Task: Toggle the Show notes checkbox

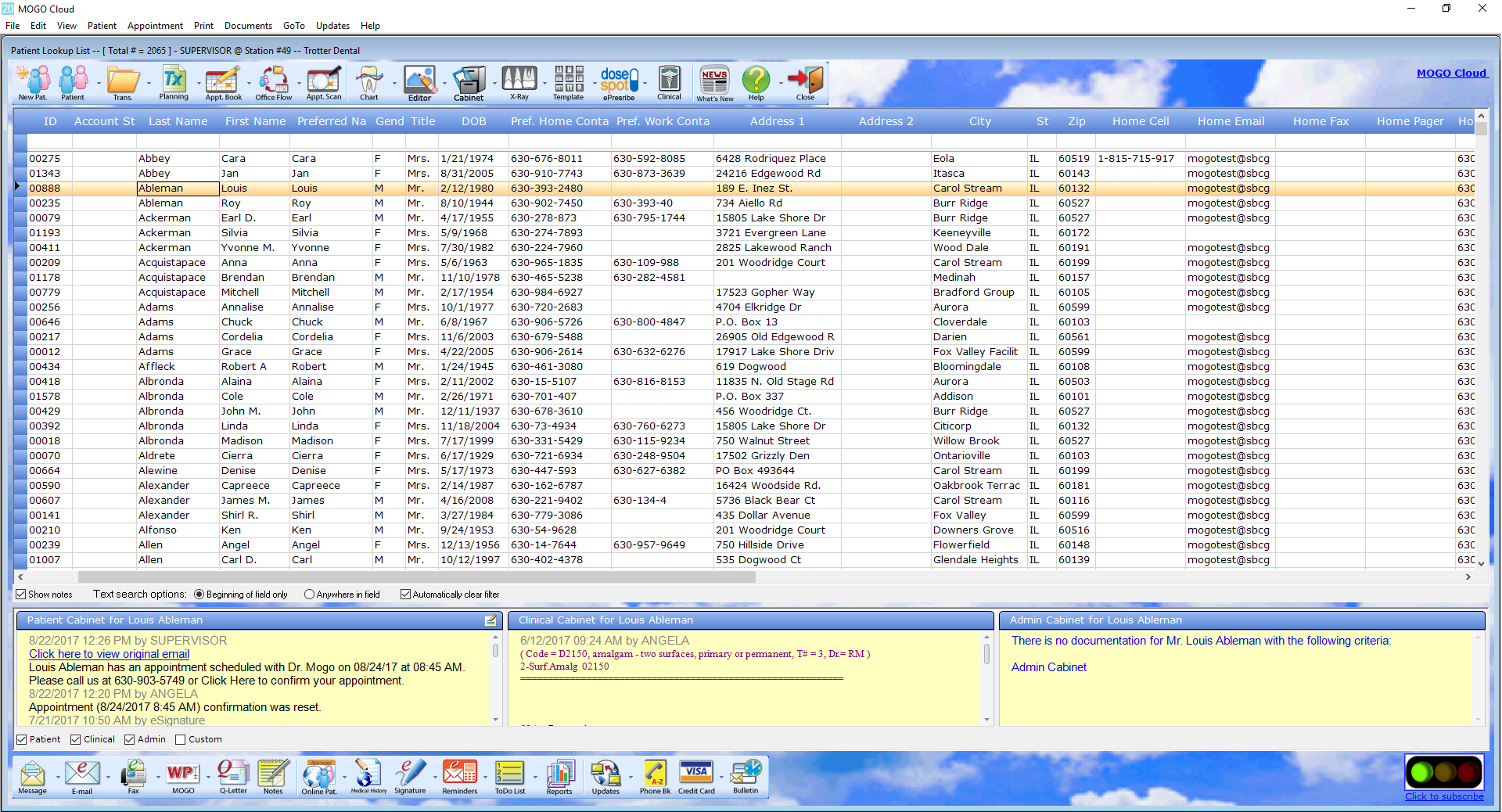Action: (21, 595)
